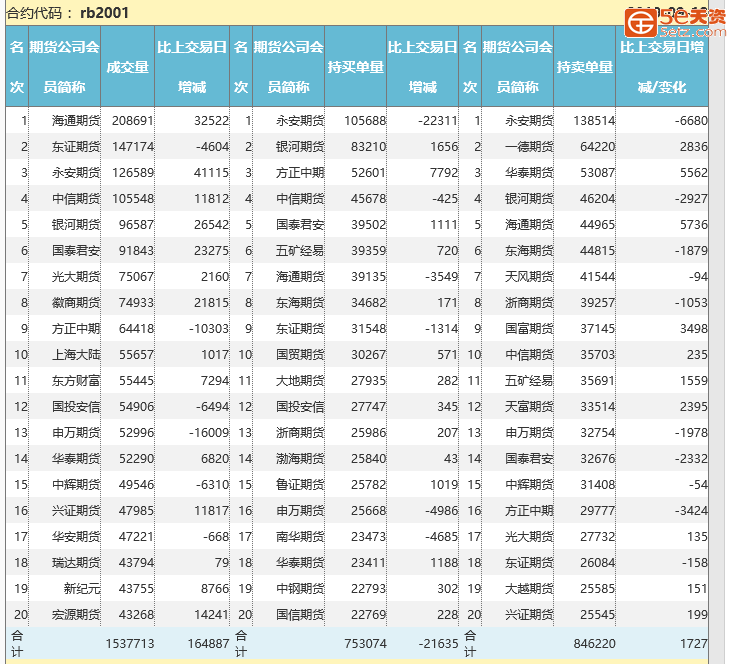Click total long change -21635
Viewport: 732px width, 664px height.
click(x=438, y=643)
